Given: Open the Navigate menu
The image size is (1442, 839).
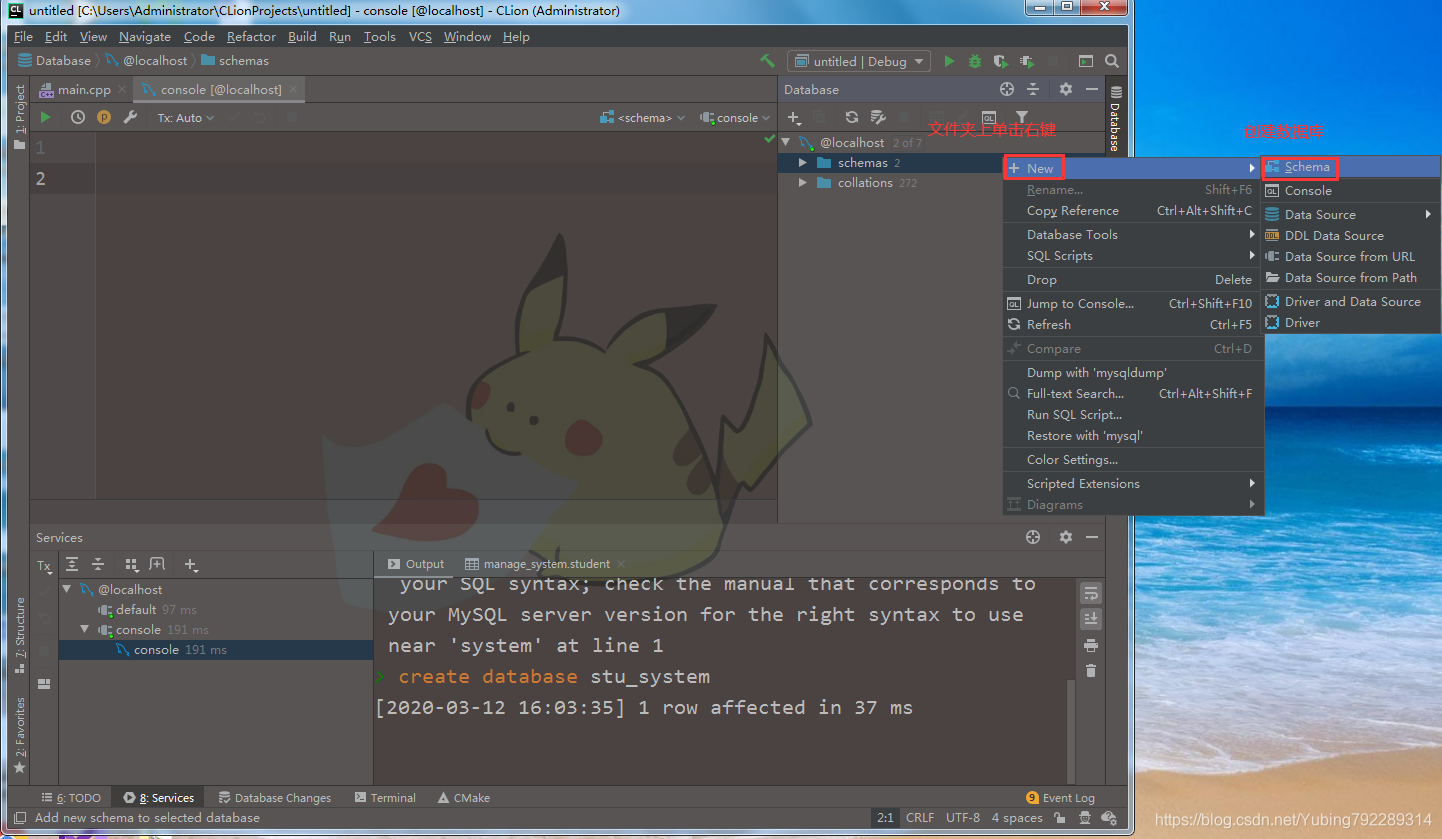Looking at the screenshot, I should (x=145, y=36).
